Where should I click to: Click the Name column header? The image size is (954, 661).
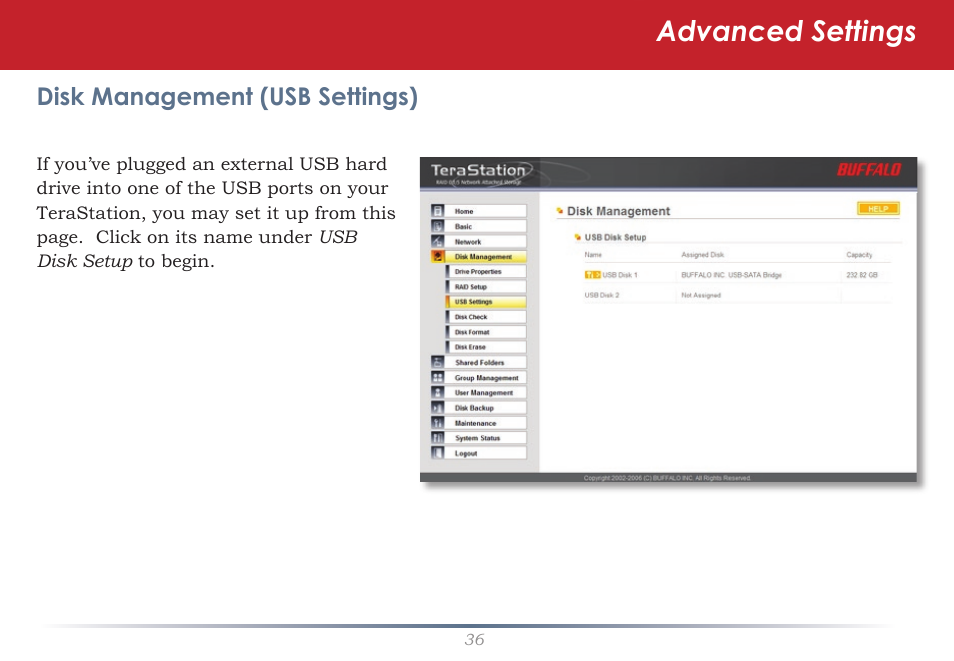tap(593, 255)
